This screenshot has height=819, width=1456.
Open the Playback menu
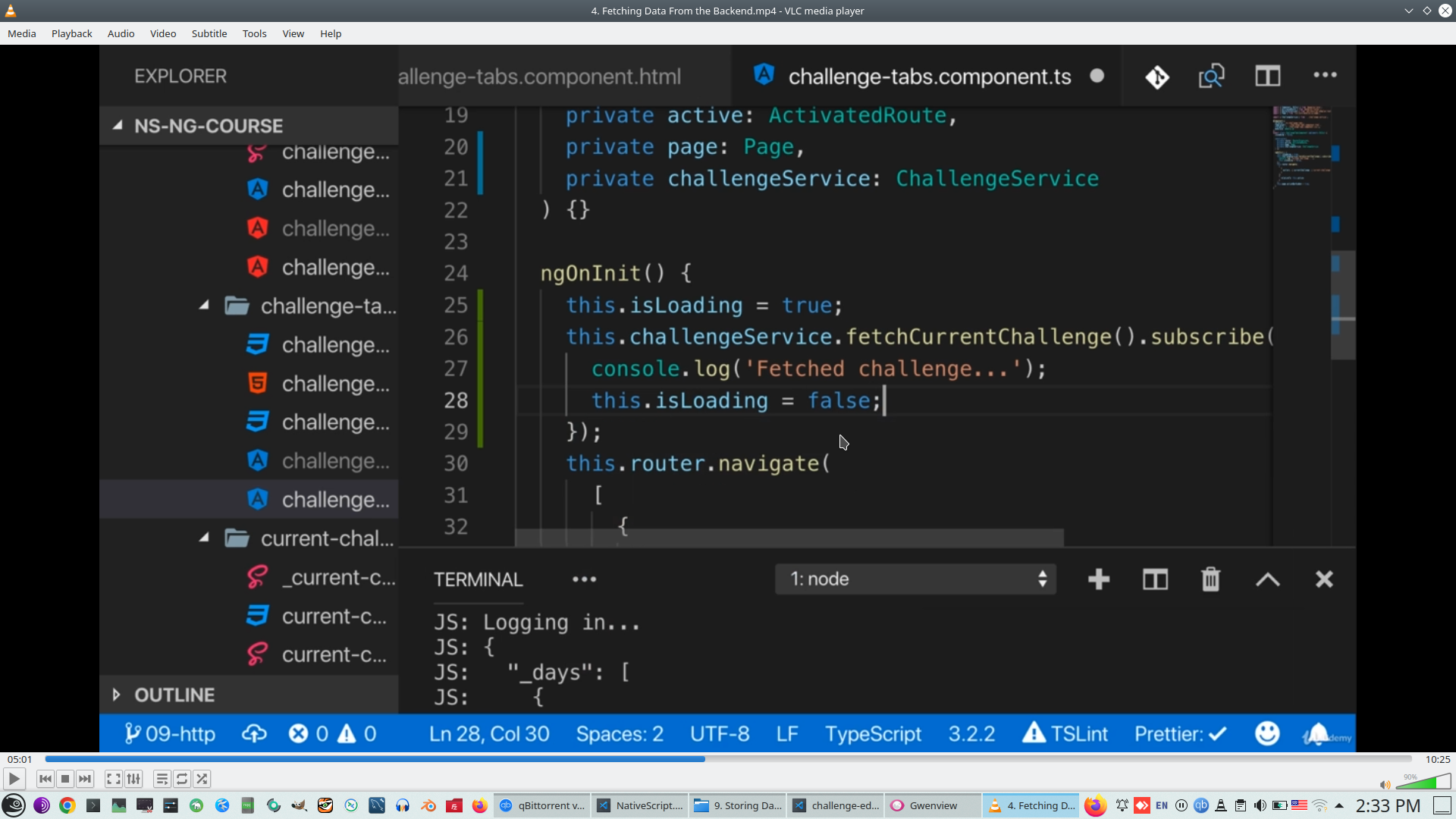(71, 33)
